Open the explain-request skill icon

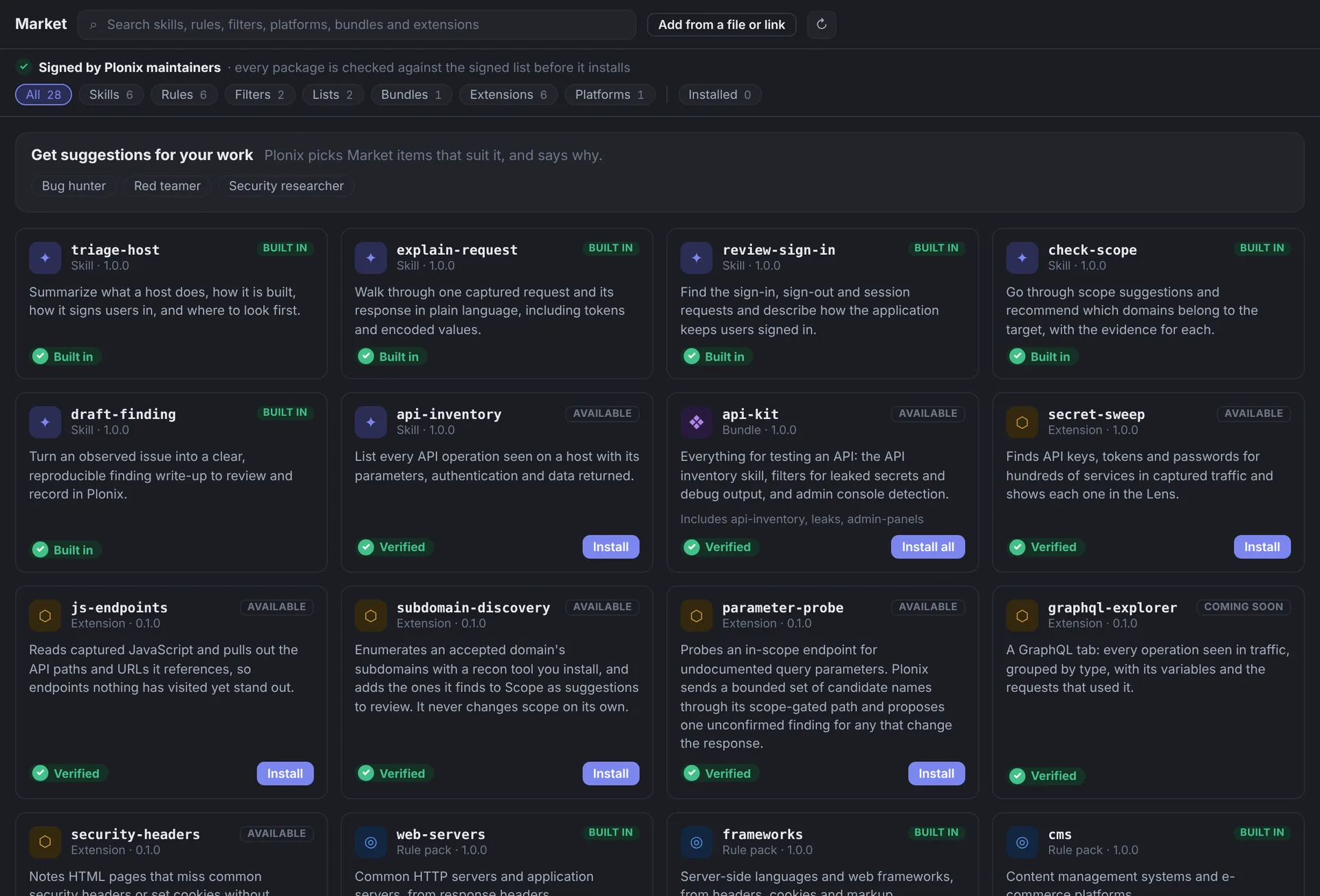[x=371, y=258]
